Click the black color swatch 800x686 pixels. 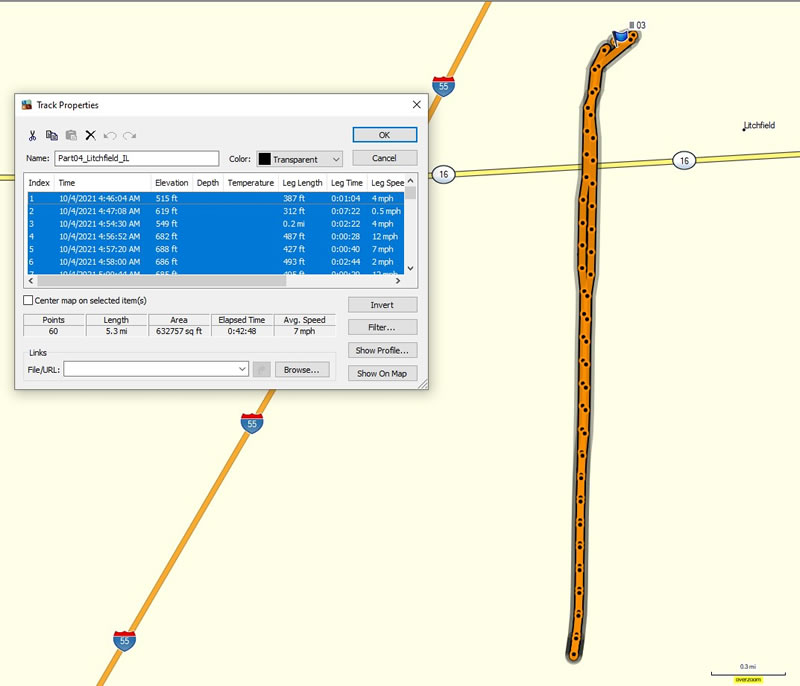point(264,159)
